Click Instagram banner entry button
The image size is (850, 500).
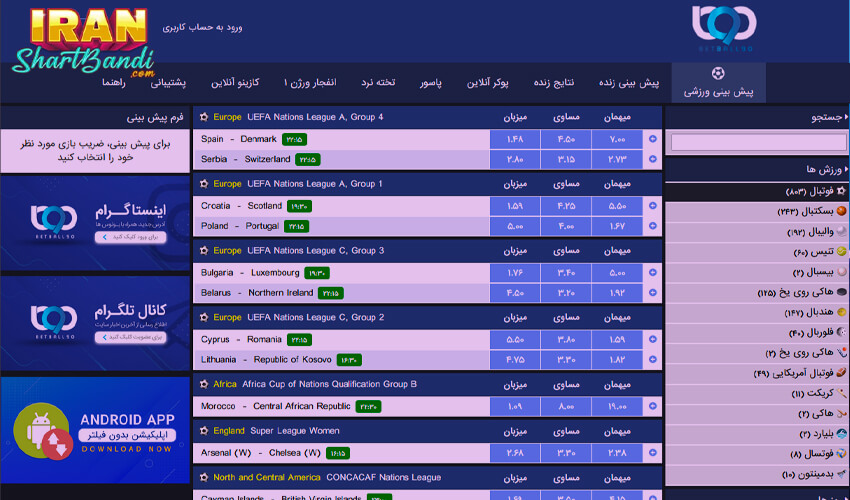click(131, 237)
